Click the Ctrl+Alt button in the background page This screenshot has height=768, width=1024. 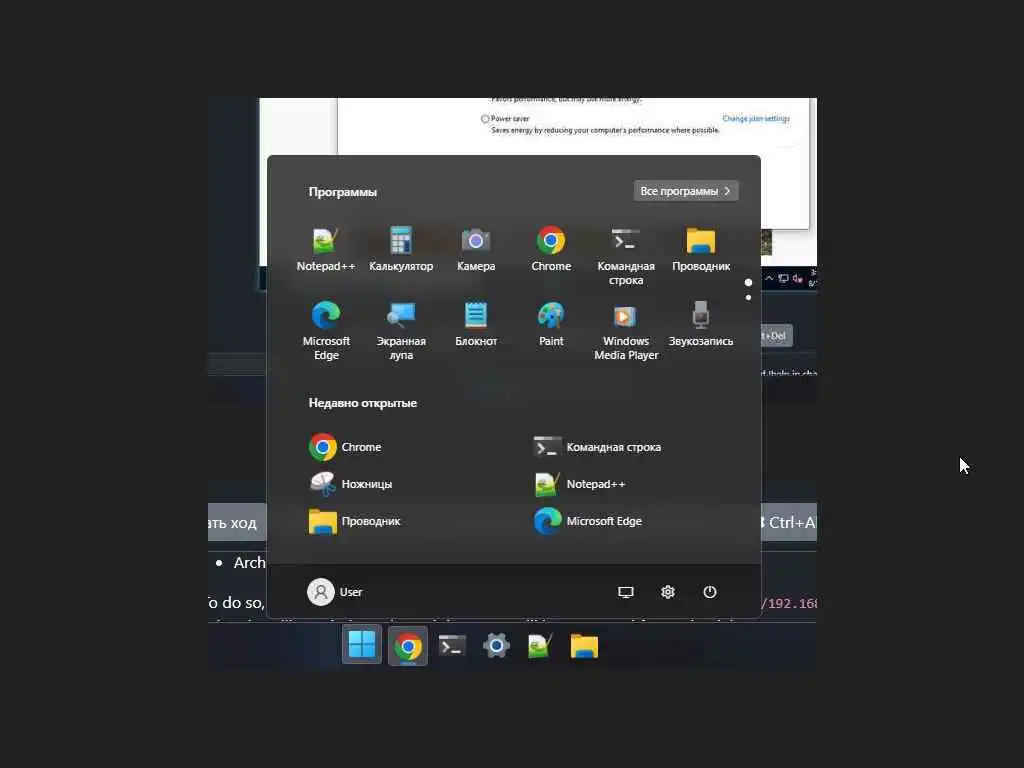[789, 522]
